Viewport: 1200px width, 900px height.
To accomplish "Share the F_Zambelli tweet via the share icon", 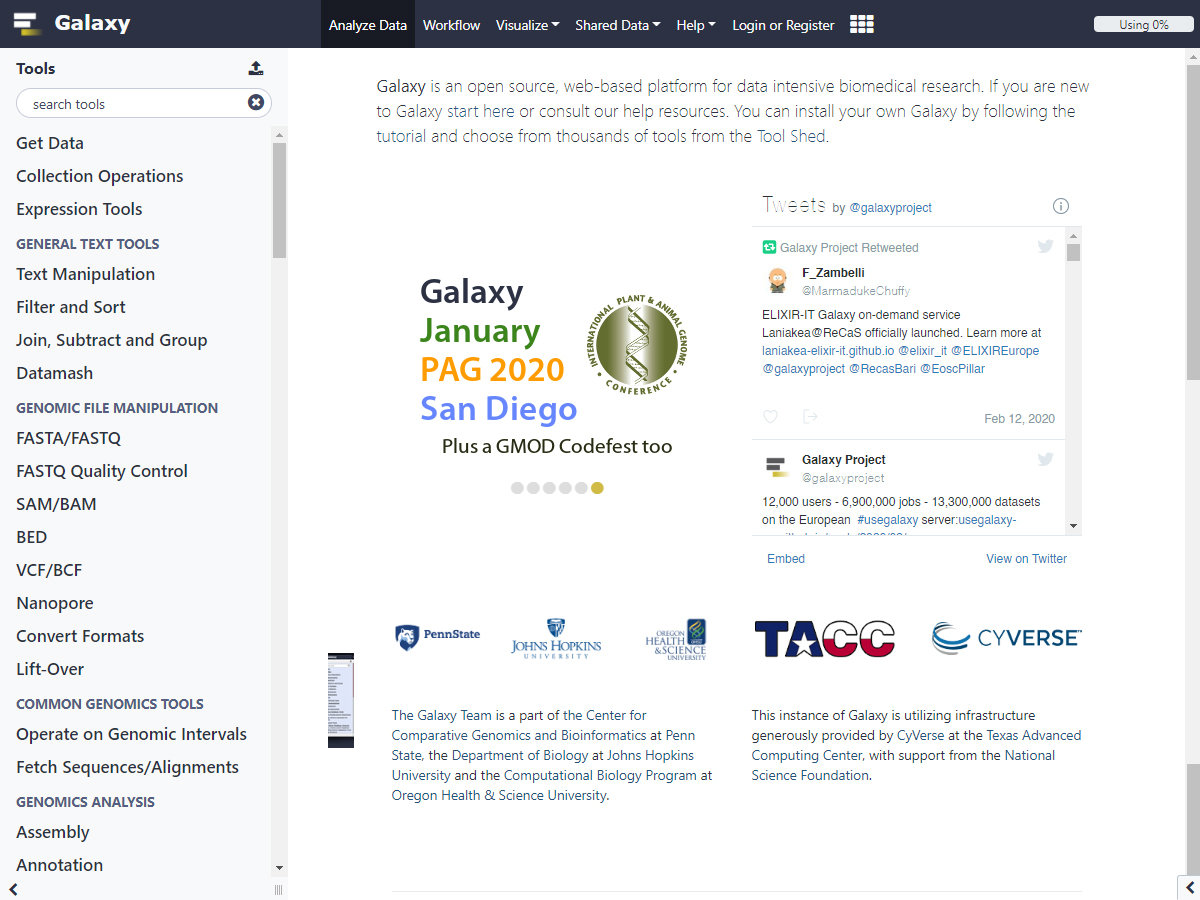I will (810, 417).
